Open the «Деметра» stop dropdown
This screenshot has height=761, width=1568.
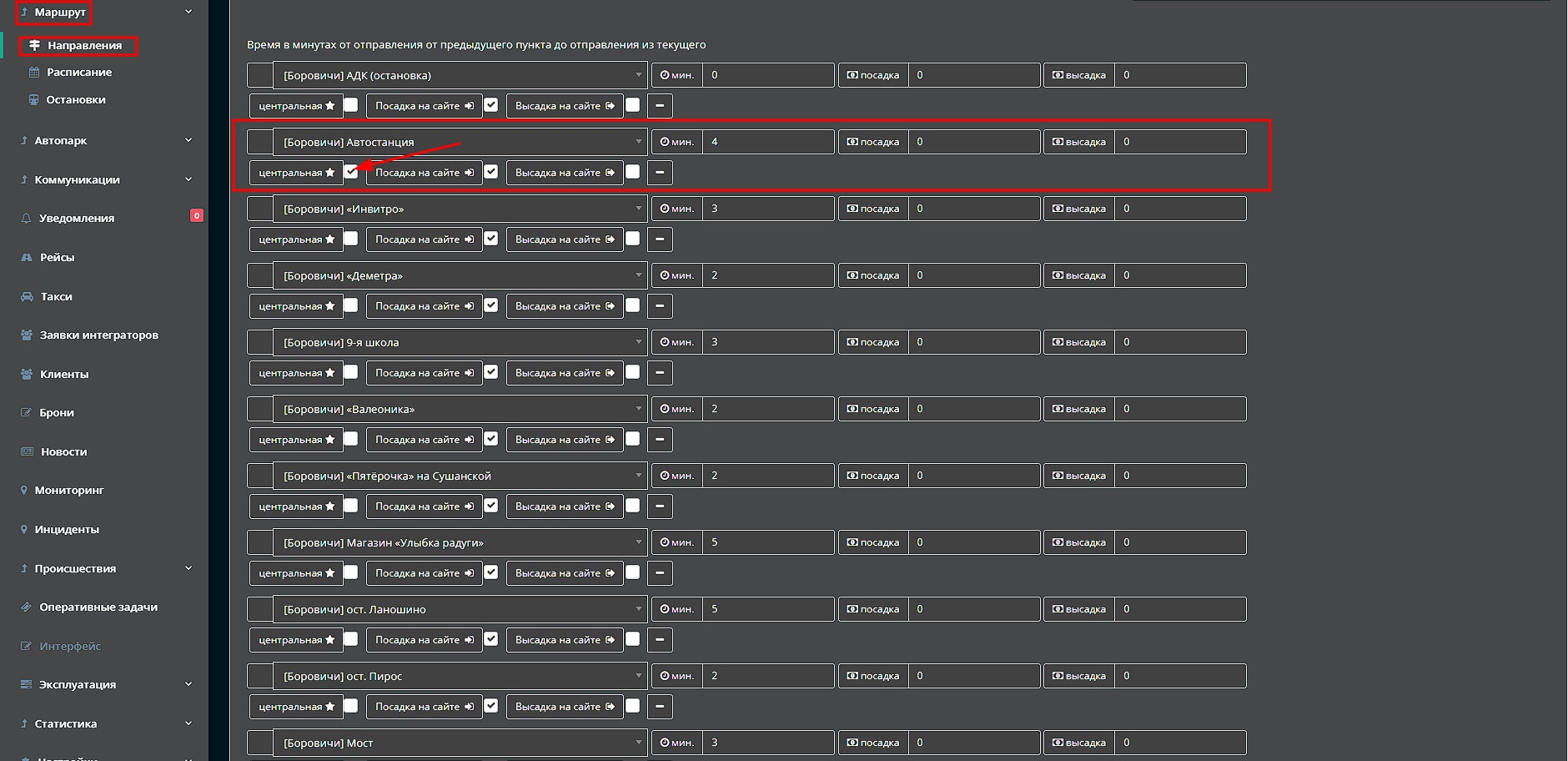coord(460,275)
